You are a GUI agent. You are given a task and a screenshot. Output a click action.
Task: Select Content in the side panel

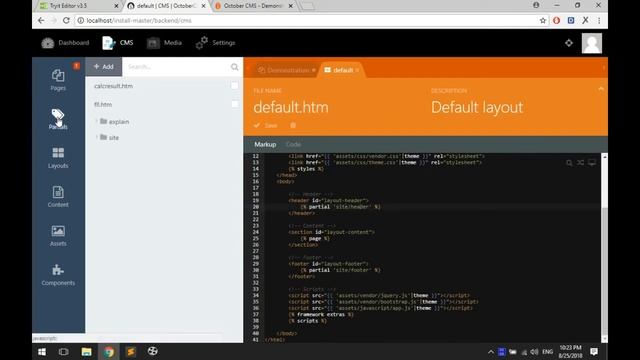(x=58, y=197)
